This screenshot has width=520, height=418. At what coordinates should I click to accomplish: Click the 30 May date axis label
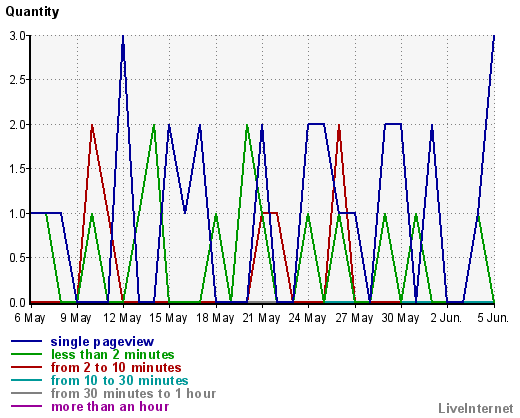[400, 318]
